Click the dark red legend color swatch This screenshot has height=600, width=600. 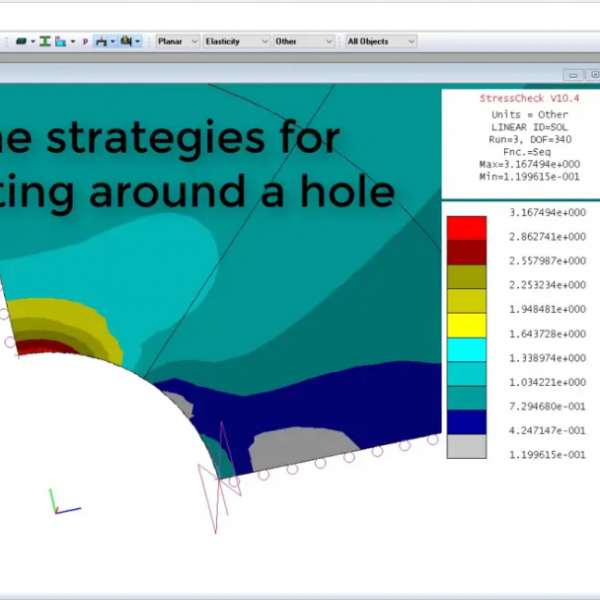(466, 252)
